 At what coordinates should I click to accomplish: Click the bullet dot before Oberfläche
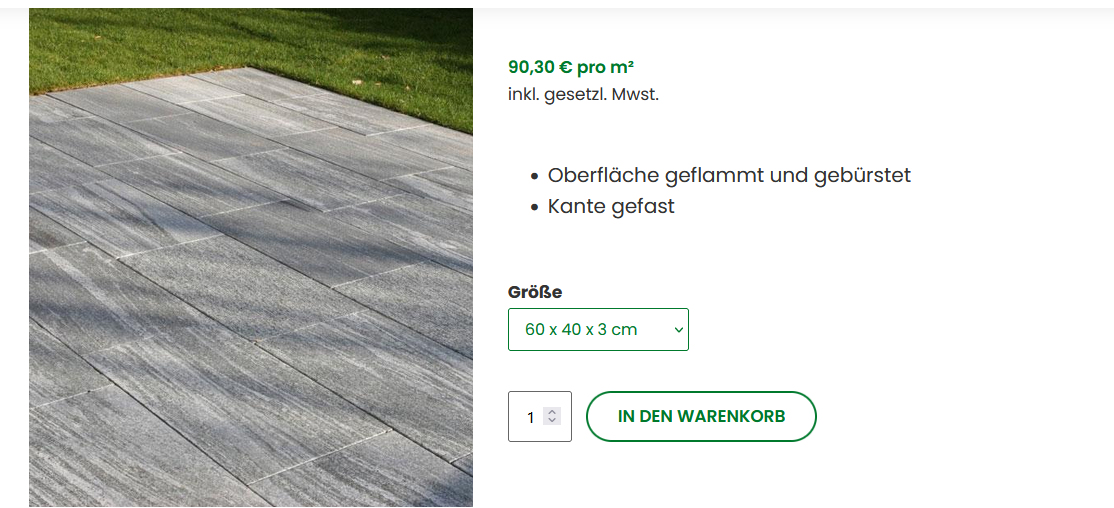click(535, 177)
